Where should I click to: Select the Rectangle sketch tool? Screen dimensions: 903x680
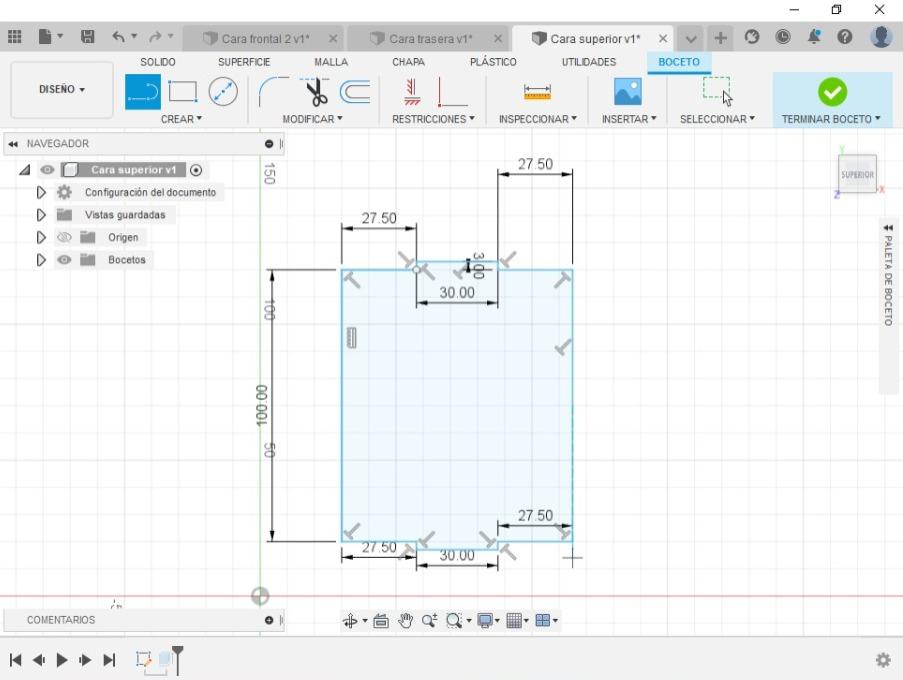point(183,92)
